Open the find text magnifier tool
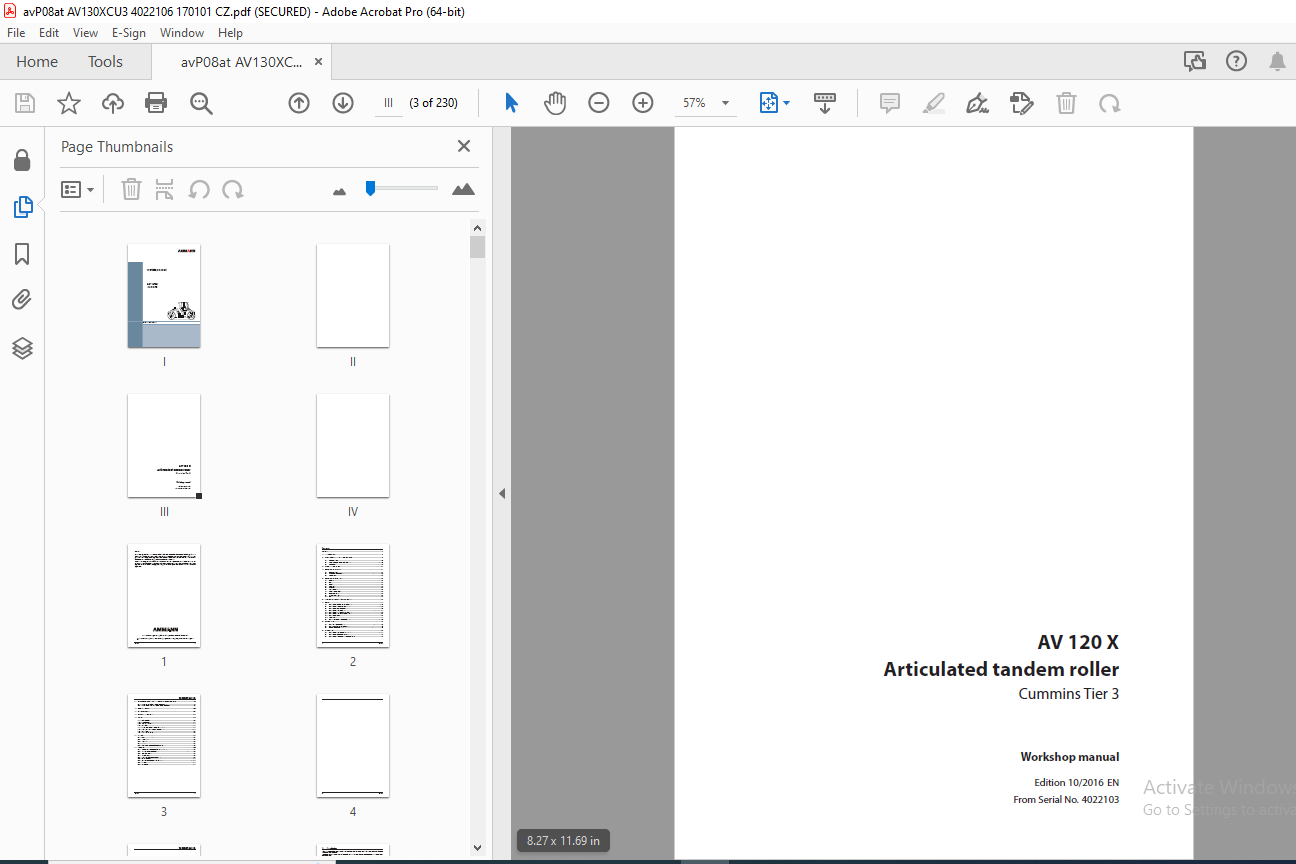Viewport: 1296px width, 864px height. click(x=201, y=103)
